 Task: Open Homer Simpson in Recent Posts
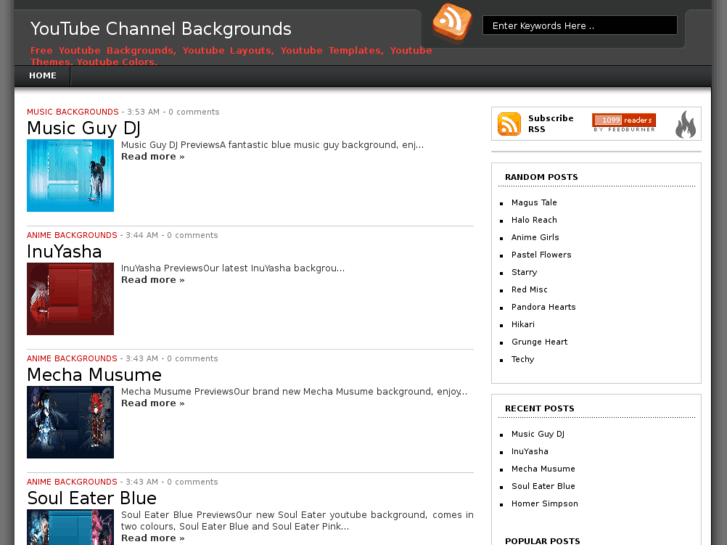pyautogui.click(x=545, y=504)
